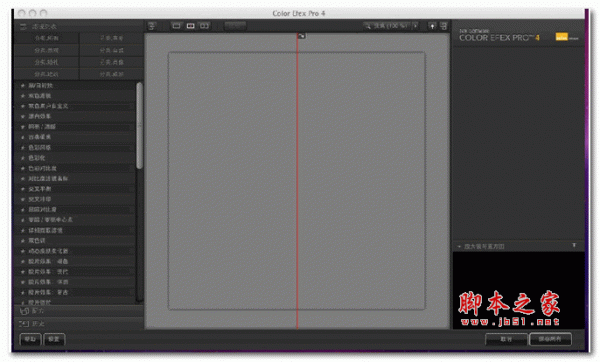This screenshot has height=362, width=600.
Task: Click the 保存所有 Save All button
Action: (x=550, y=339)
